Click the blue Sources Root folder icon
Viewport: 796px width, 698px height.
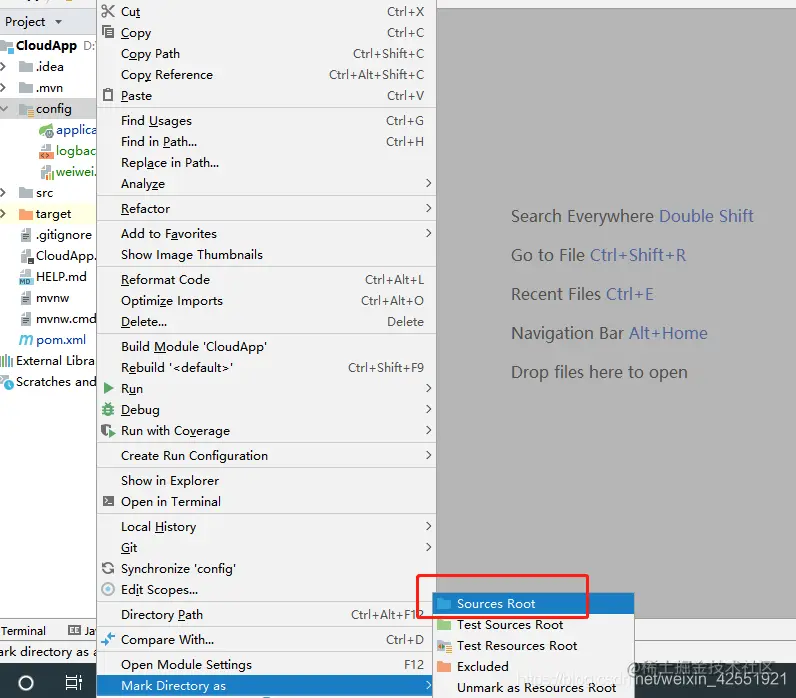pyautogui.click(x=444, y=603)
